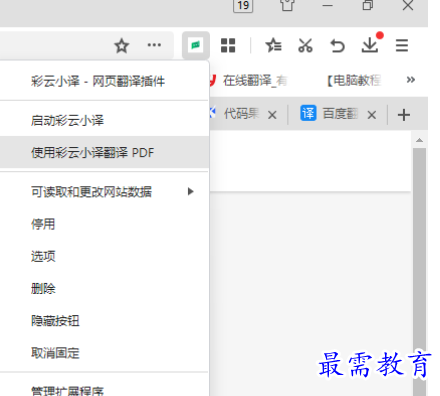Screen dimensions: 440x396
Task: Show more bookmarks with double chevron
Action: click(411, 80)
